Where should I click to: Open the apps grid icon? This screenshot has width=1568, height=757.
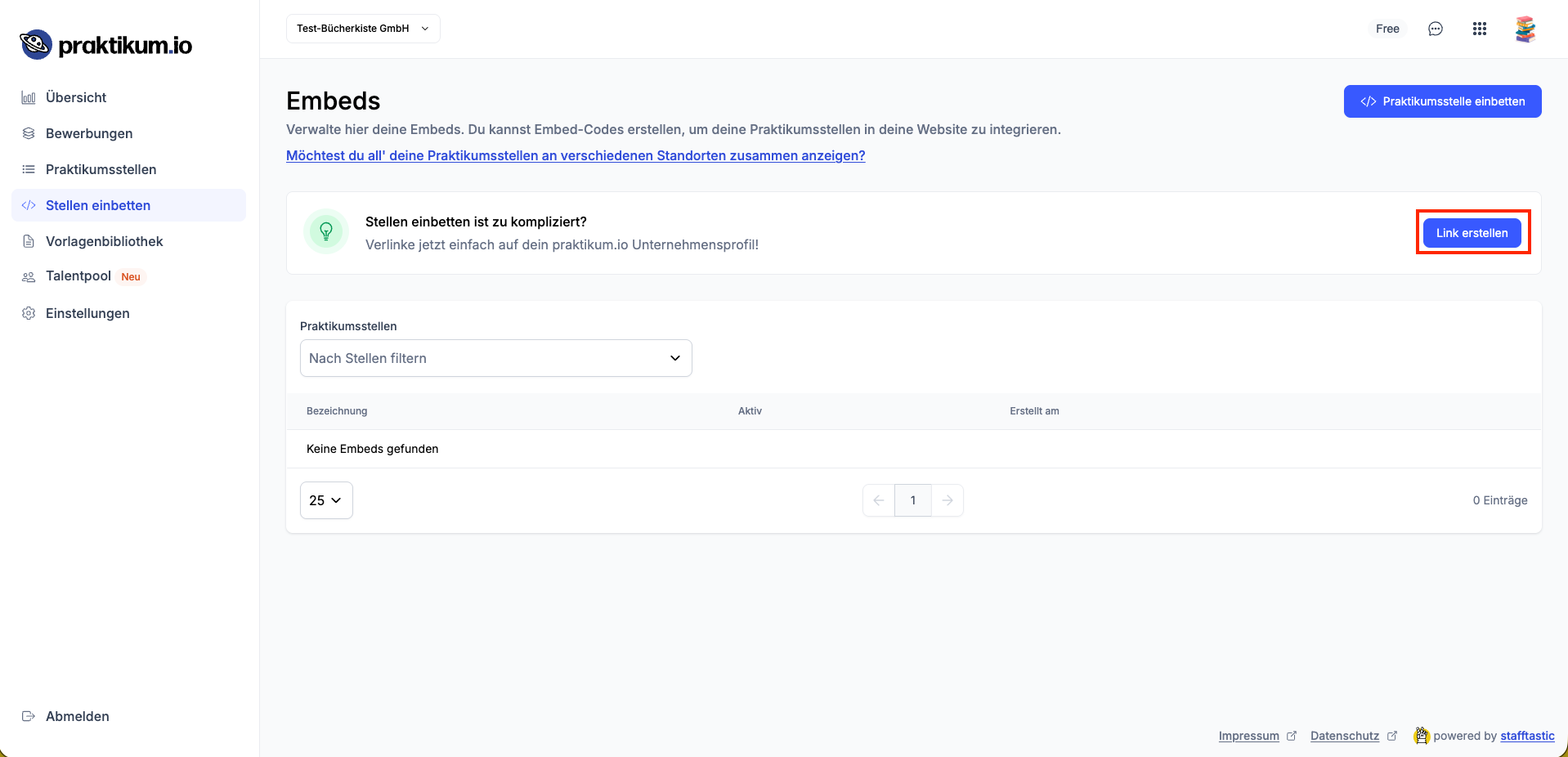point(1480,29)
